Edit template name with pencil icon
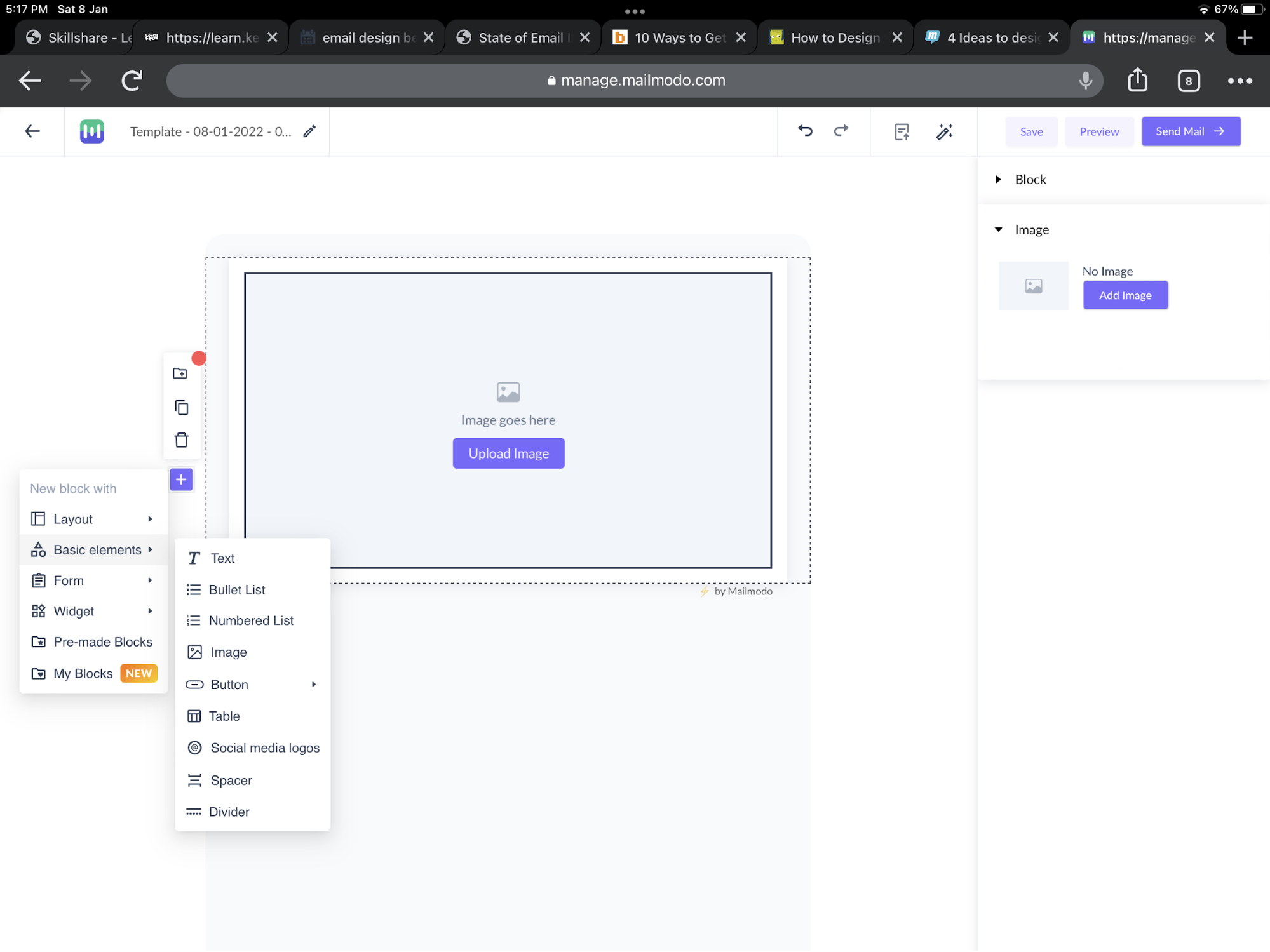 click(x=309, y=131)
